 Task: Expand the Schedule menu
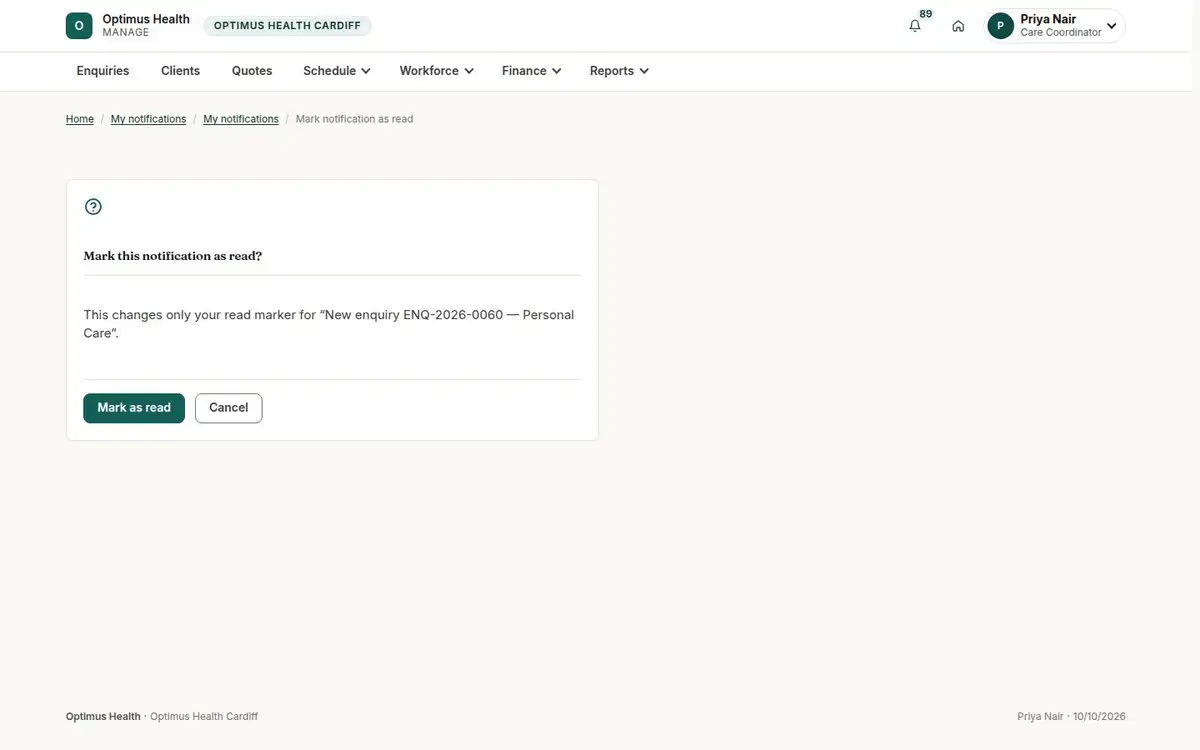[x=337, y=71]
